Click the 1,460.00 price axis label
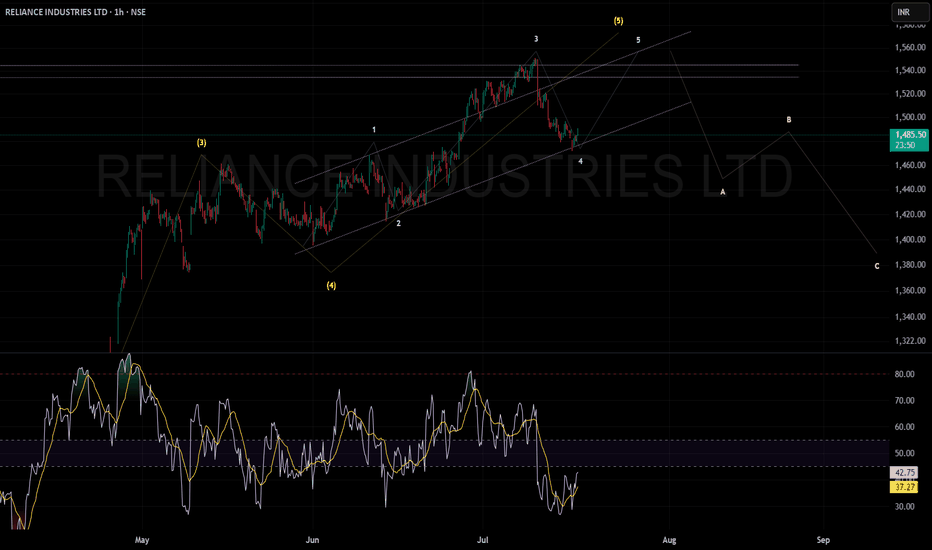This screenshot has height=550, width=932. (910, 165)
